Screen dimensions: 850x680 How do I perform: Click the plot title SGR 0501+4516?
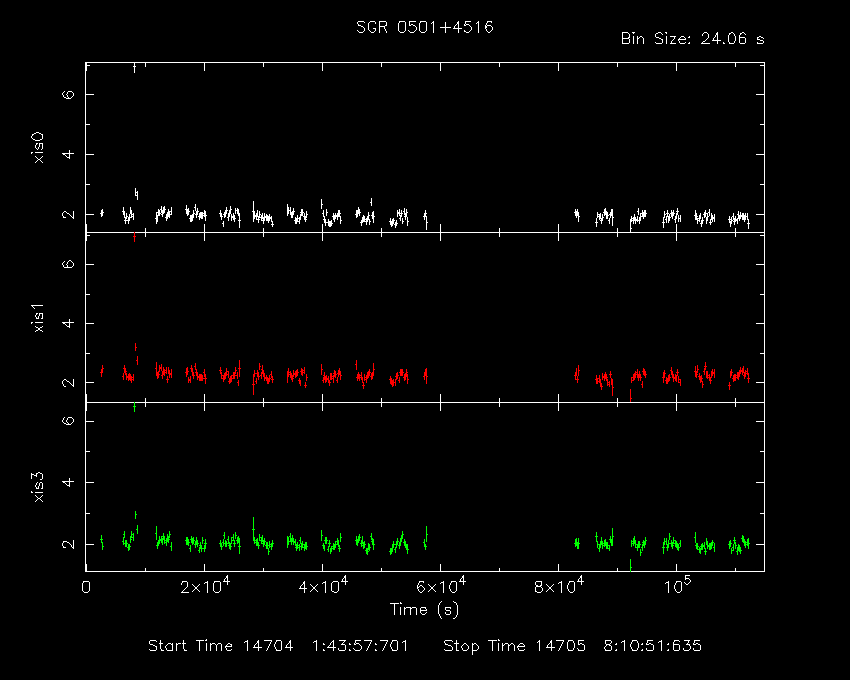point(424,27)
